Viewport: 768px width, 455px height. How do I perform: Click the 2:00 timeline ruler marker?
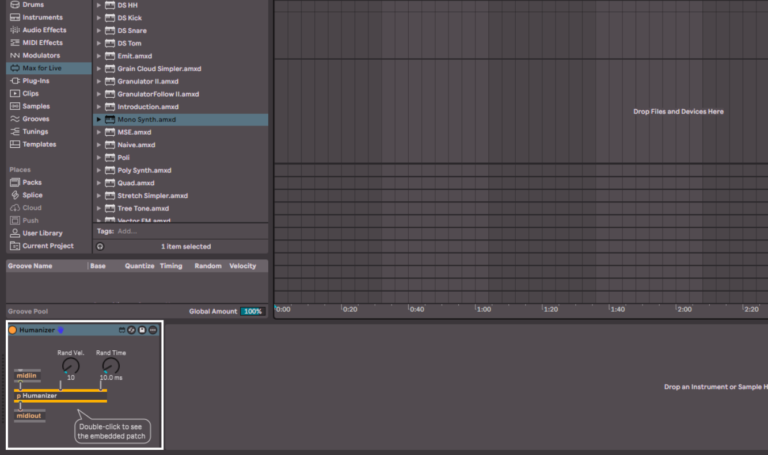(684, 309)
